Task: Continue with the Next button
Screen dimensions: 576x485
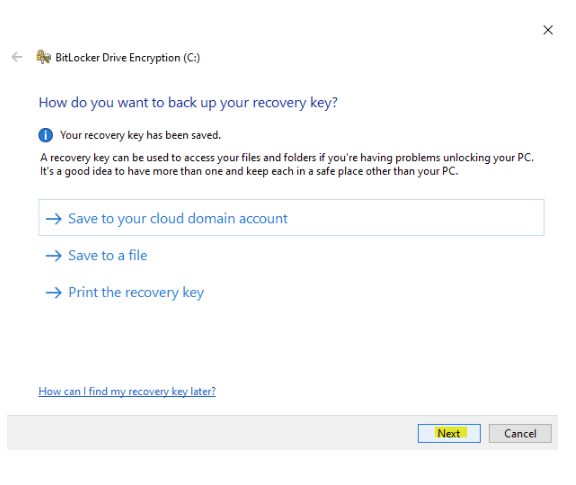Action: click(x=449, y=434)
